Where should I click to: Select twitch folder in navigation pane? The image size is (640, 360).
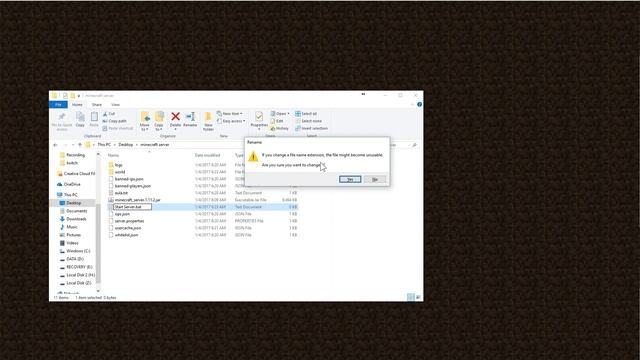69,163
